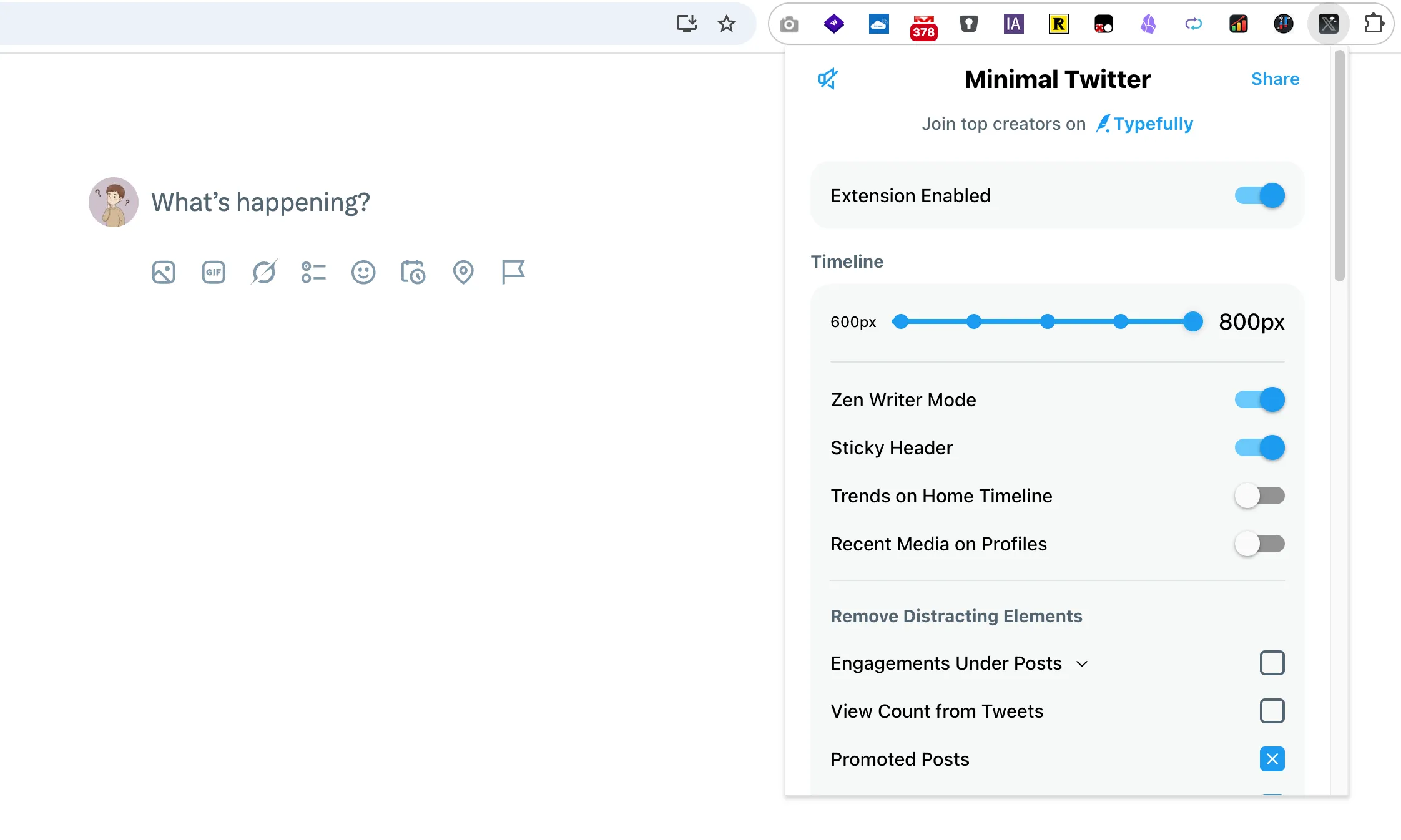Turn off the Sticky Header switch
Viewport: 1401px width, 840px height.
click(x=1260, y=447)
